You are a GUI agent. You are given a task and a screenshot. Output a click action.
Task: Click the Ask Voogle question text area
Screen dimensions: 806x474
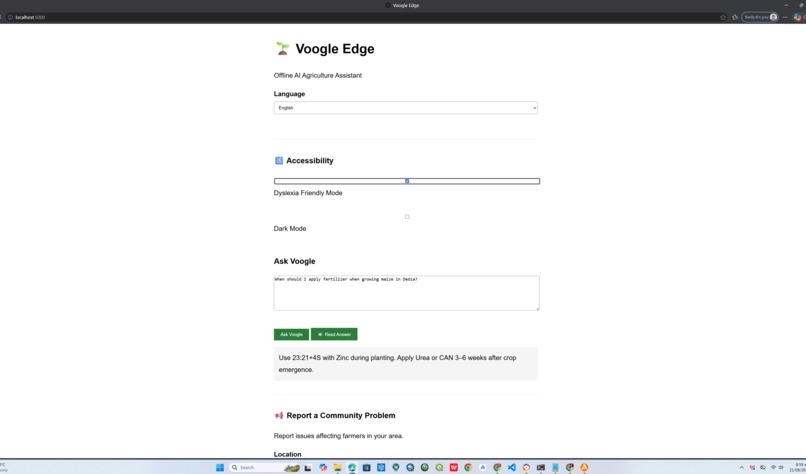407,293
